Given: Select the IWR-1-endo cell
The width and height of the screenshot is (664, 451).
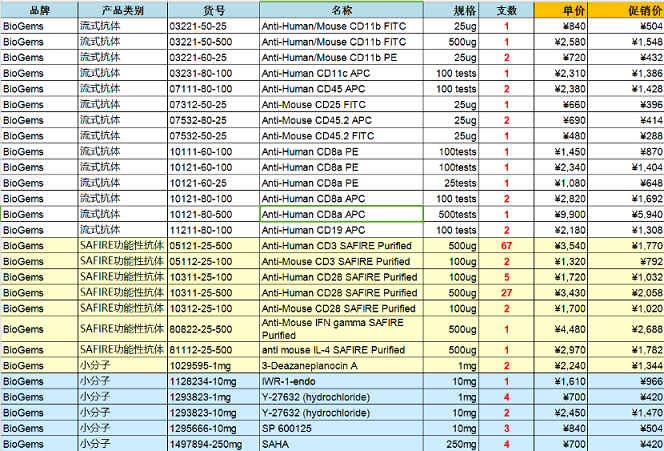Looking at the screenshot, I should click(x=341, y=381).
